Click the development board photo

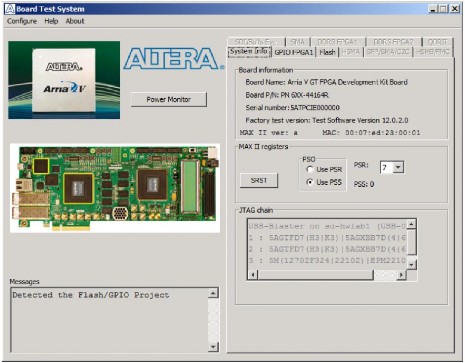[x=115, y=188]
